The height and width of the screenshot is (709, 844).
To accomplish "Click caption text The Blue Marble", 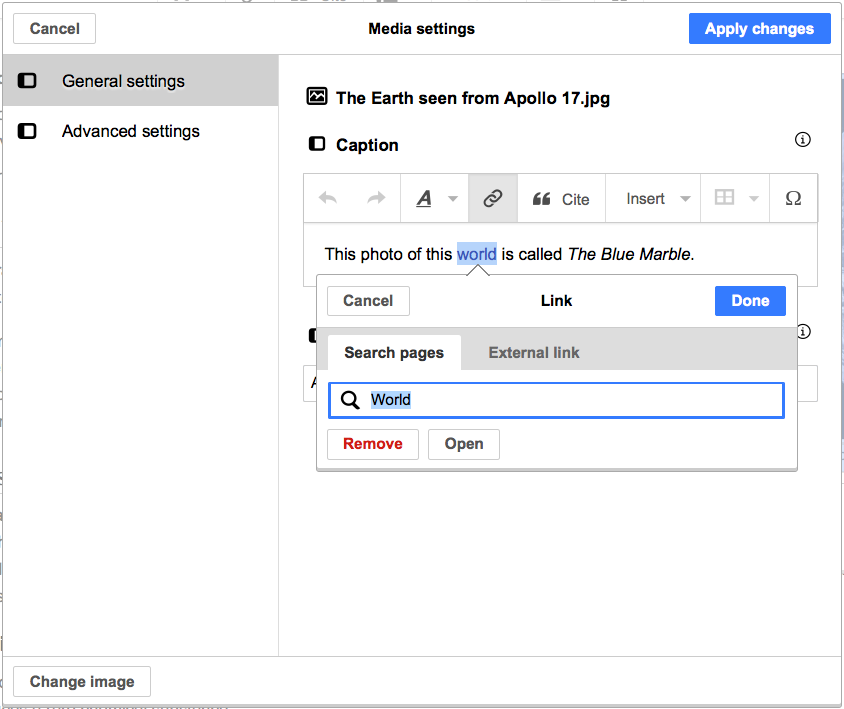I will 629,254.
